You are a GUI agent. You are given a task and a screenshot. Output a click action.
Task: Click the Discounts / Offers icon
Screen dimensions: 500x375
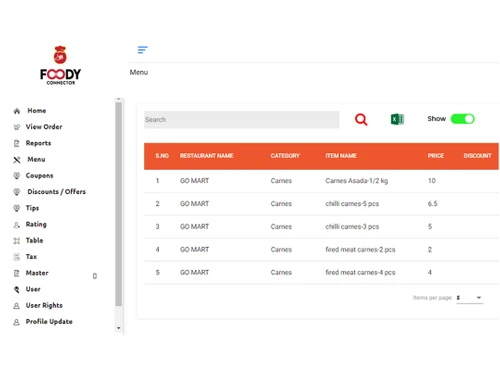point(17,192)
